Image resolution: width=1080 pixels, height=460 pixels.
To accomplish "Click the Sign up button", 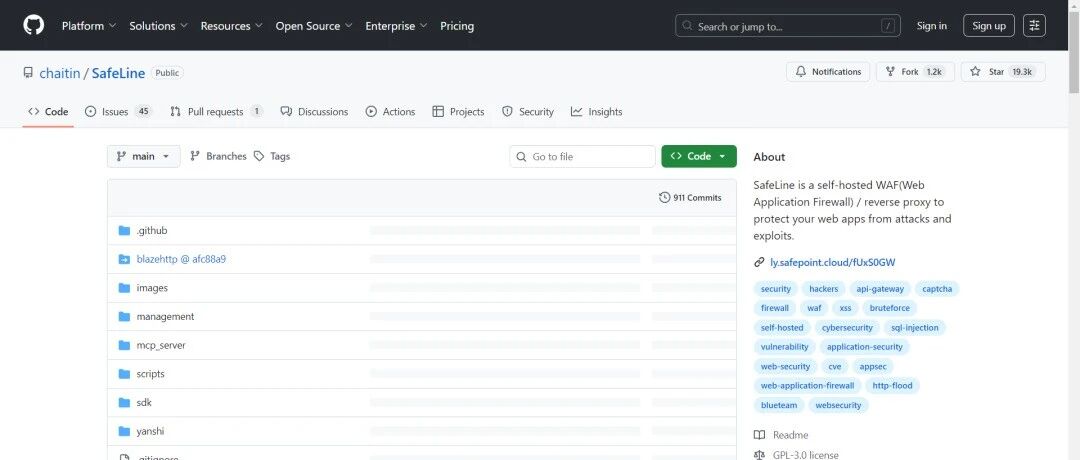I will tap(988, 26).
